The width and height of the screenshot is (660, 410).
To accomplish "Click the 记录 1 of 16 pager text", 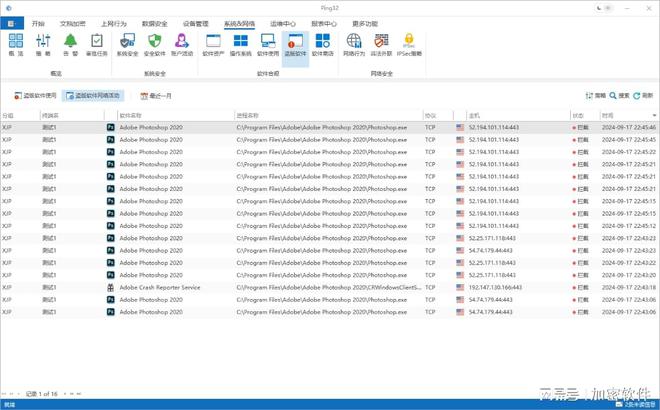I will (42, 394).
